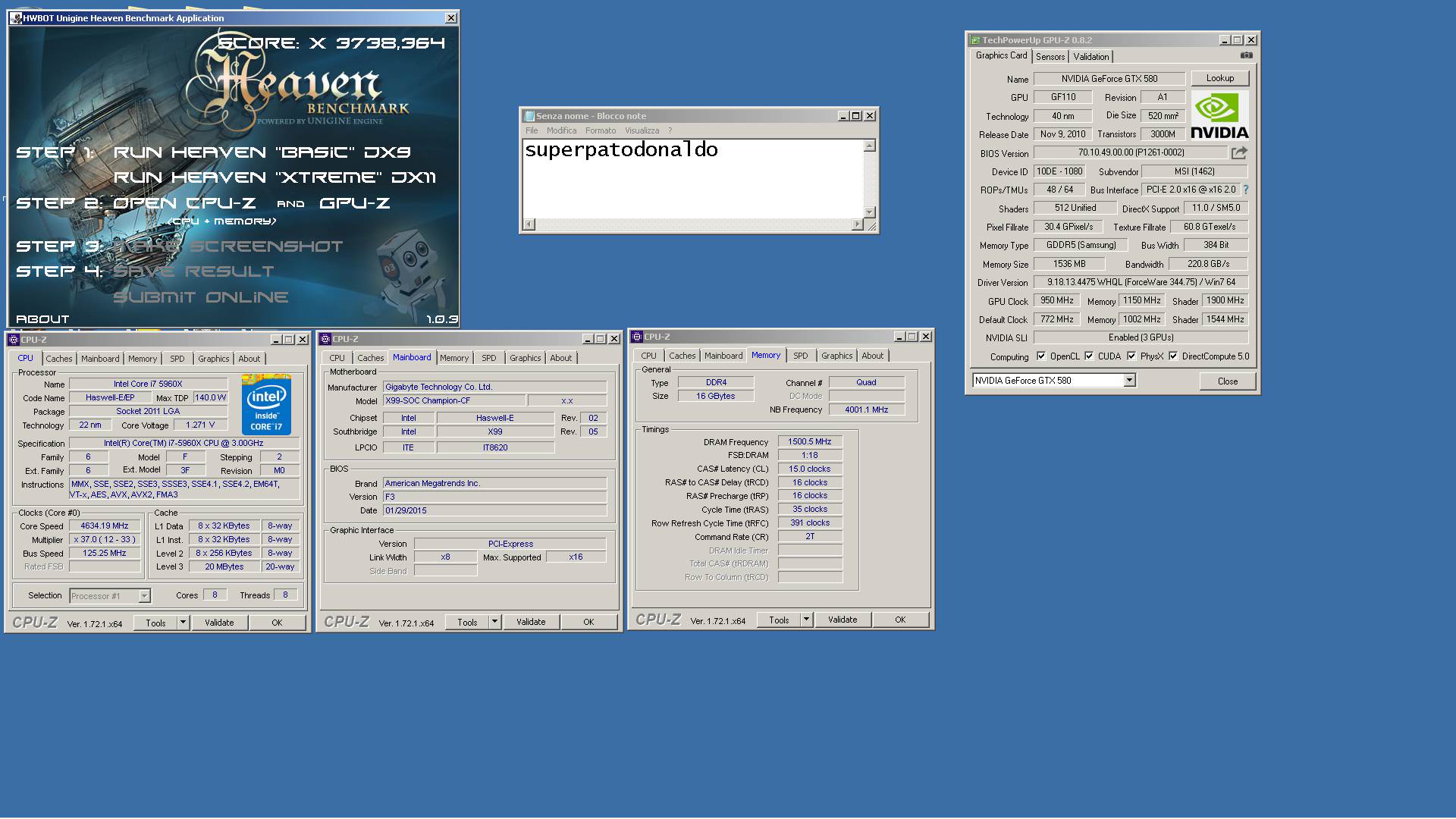Image resolution: width=1456 pixels, height=819 pixels.
Task: Click the NVIDIA GeForce GTX 580 name field
Action: [x=1109, y=79]
